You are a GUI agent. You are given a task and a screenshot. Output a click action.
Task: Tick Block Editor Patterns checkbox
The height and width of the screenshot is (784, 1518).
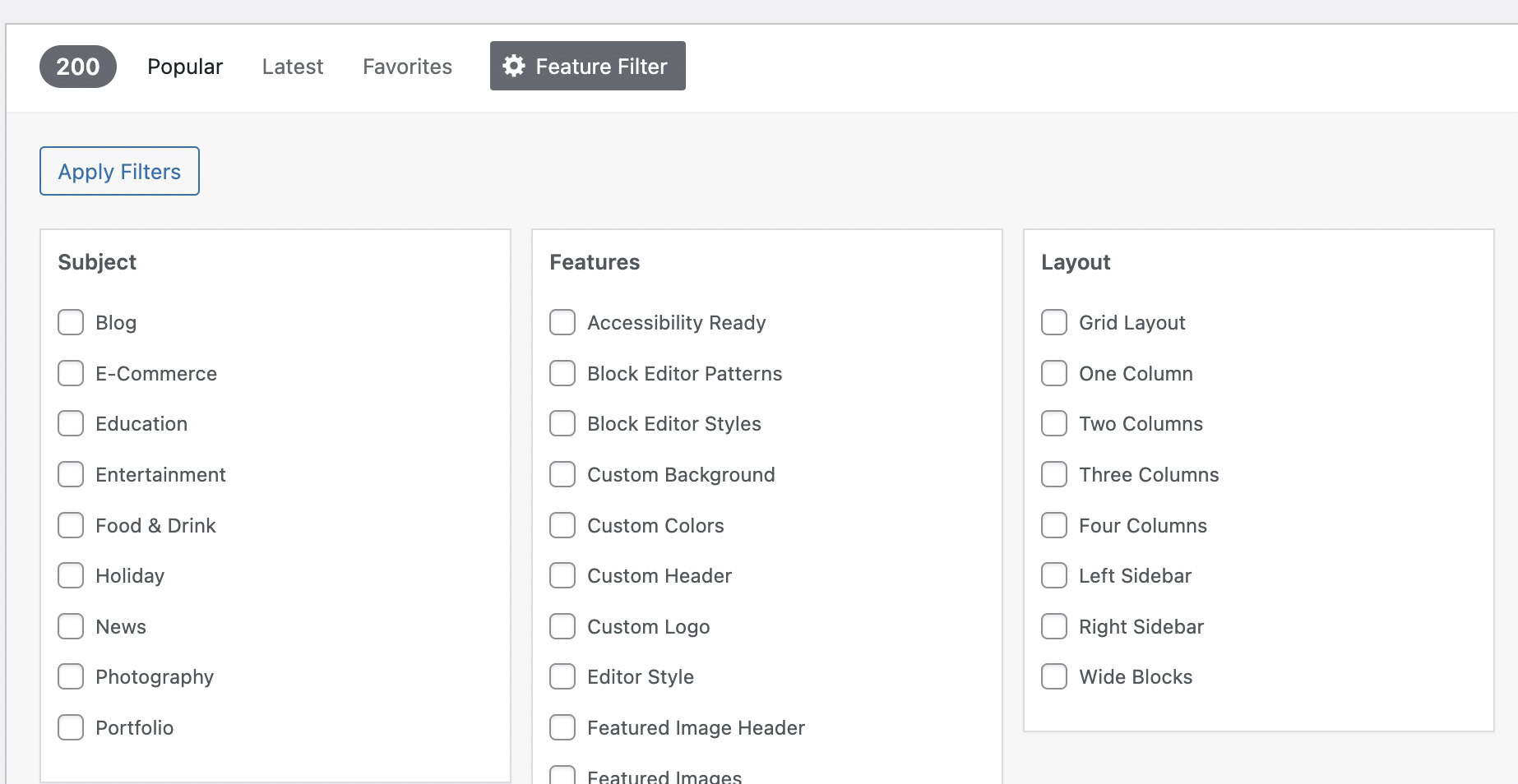[562, 373]
